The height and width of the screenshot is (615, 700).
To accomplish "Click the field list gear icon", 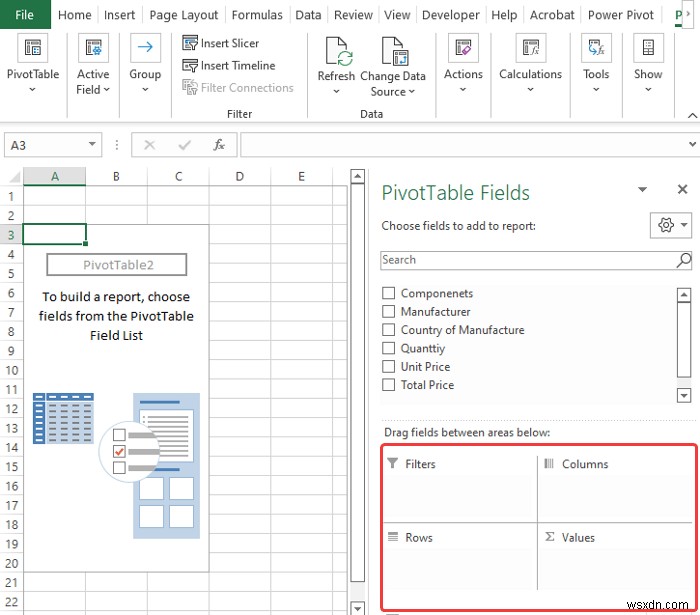I will point(666,225).
